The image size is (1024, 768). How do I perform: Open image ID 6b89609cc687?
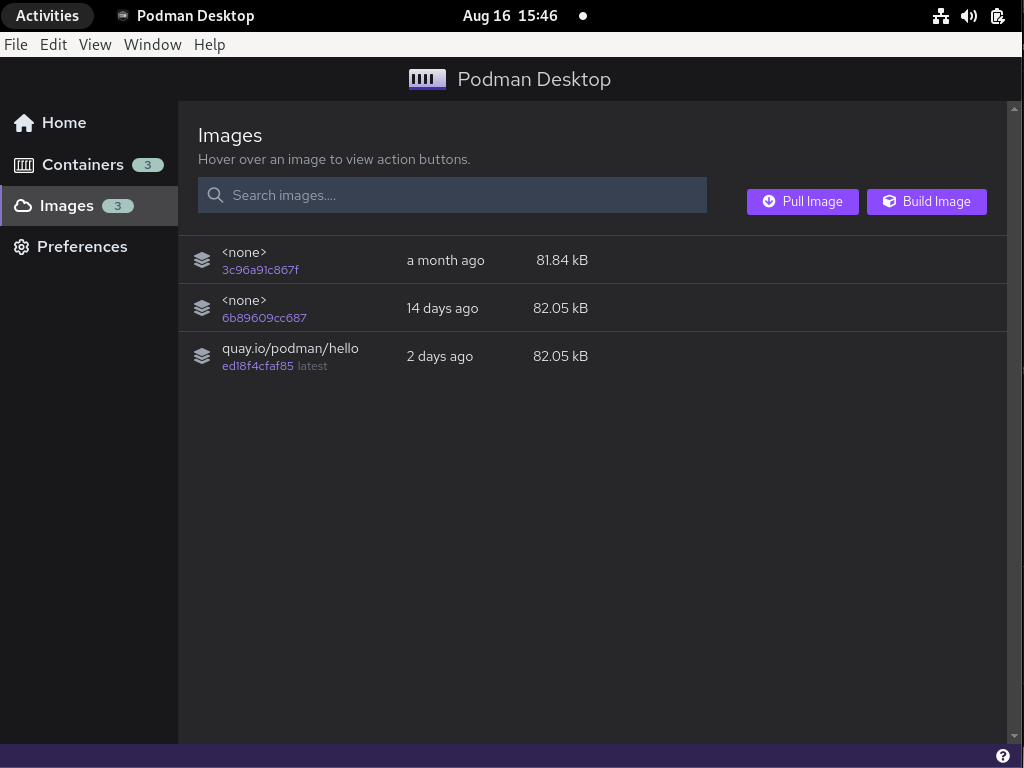pos(264,318)
